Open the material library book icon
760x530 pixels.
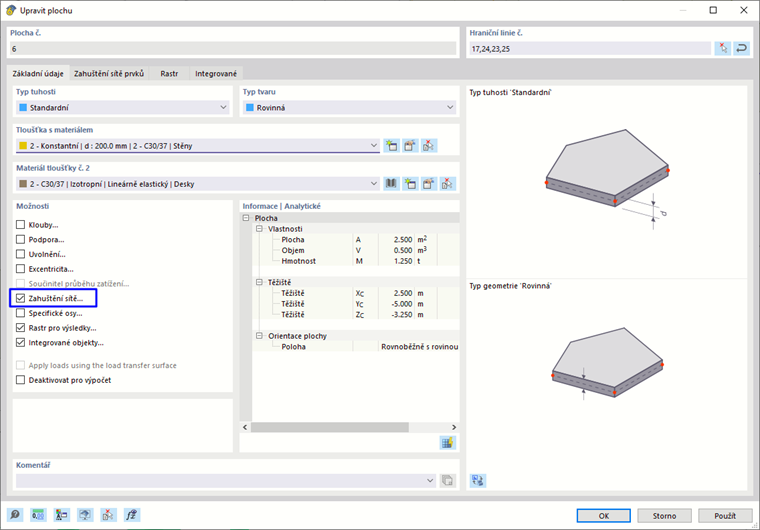391,184
